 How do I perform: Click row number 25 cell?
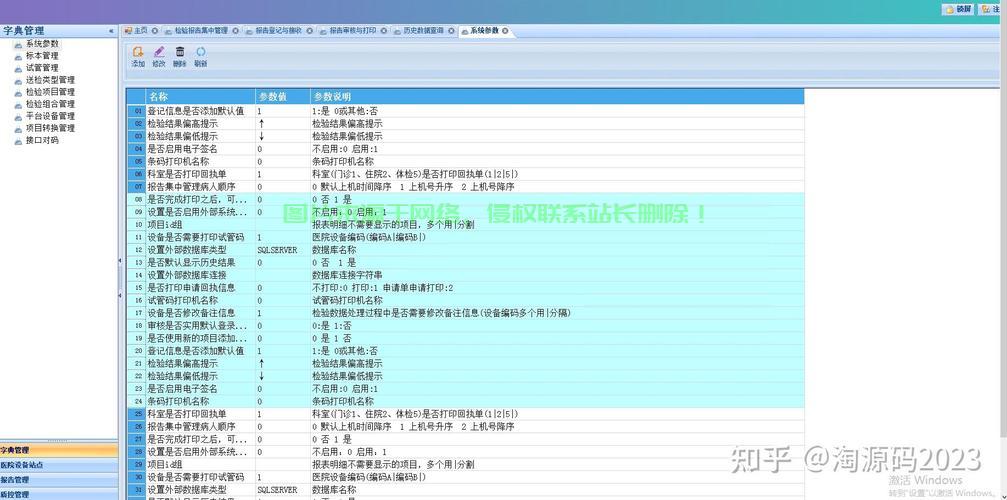pos(136,414)
